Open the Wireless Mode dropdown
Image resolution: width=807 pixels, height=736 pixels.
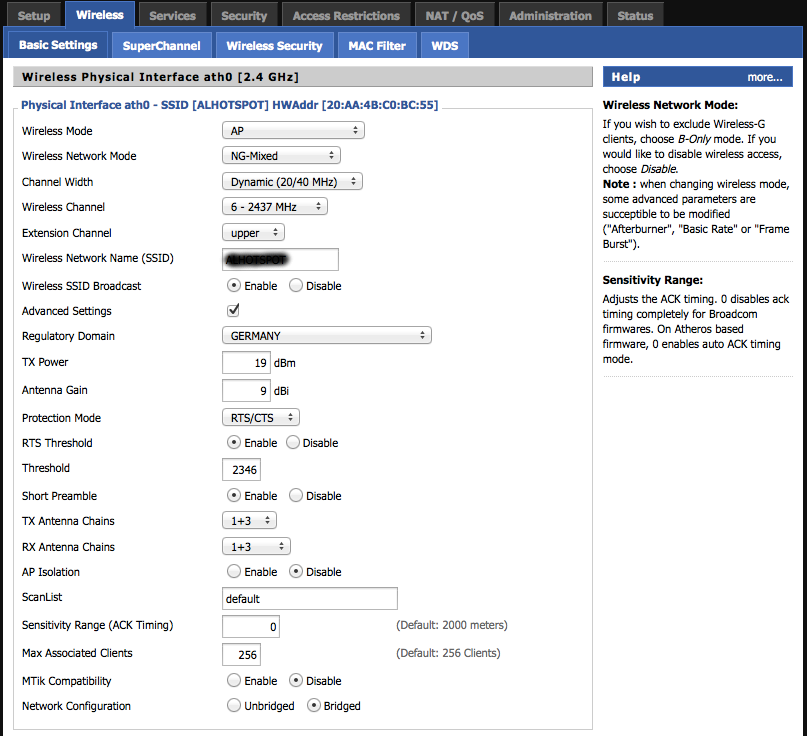pyautogui.click(x=292, y=131)
